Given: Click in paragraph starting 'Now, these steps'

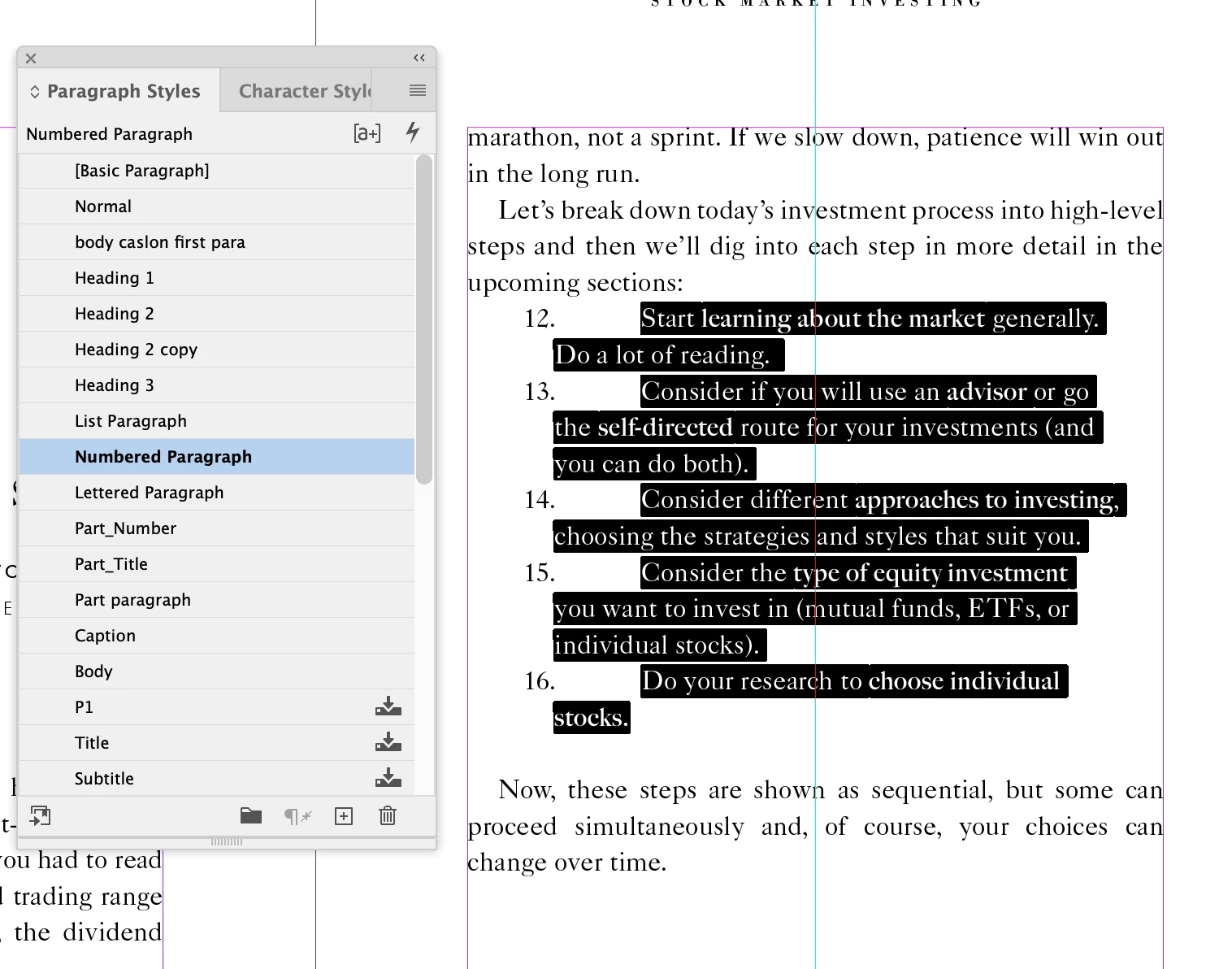Looking at the screenshot, I should click(815, 826).
